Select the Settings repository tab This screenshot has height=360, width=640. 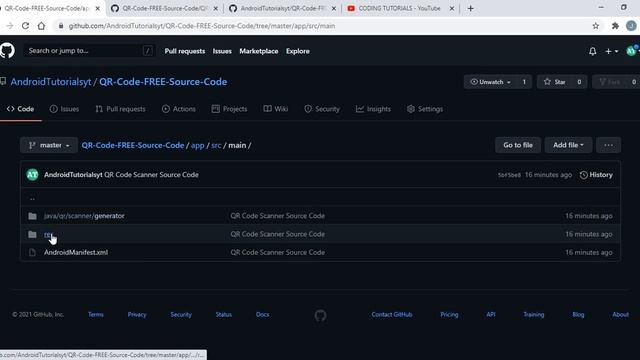425,109
